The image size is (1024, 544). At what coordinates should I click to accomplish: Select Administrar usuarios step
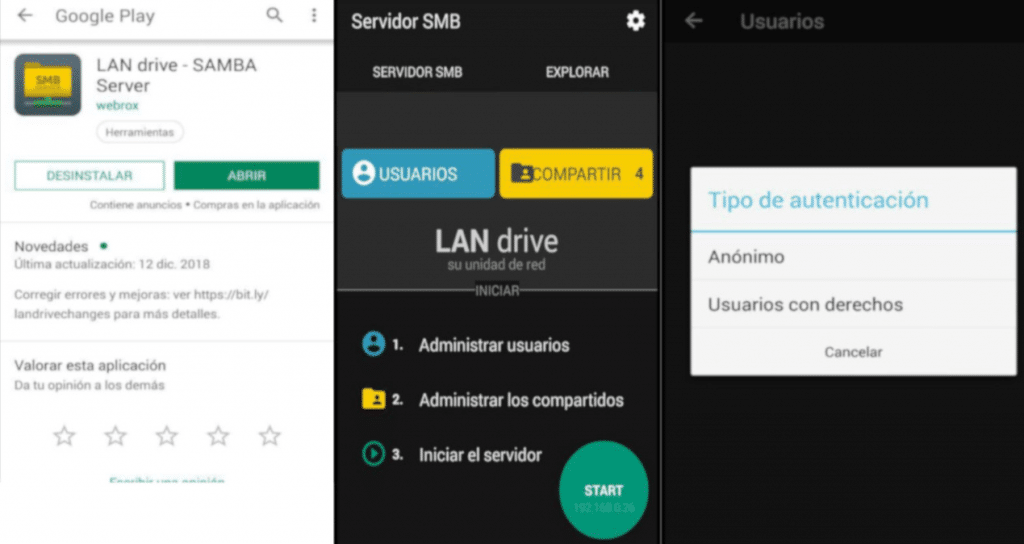[x=494, y=345]
